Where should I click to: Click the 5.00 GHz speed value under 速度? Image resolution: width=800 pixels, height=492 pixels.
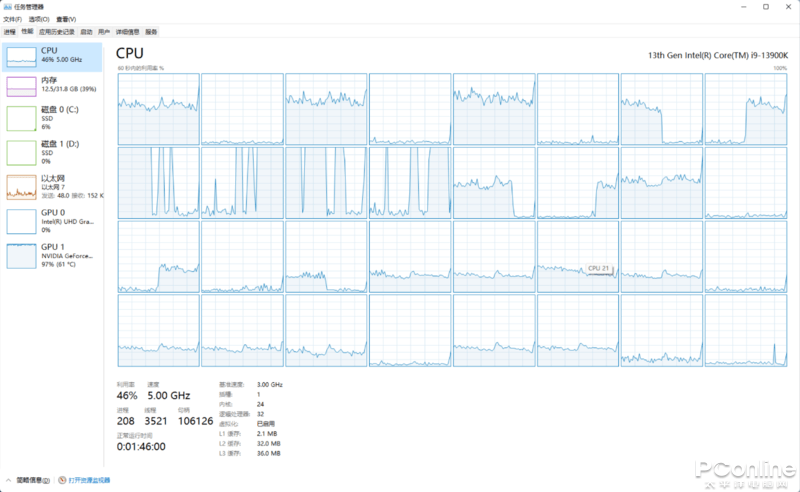(x=169, y=396)
